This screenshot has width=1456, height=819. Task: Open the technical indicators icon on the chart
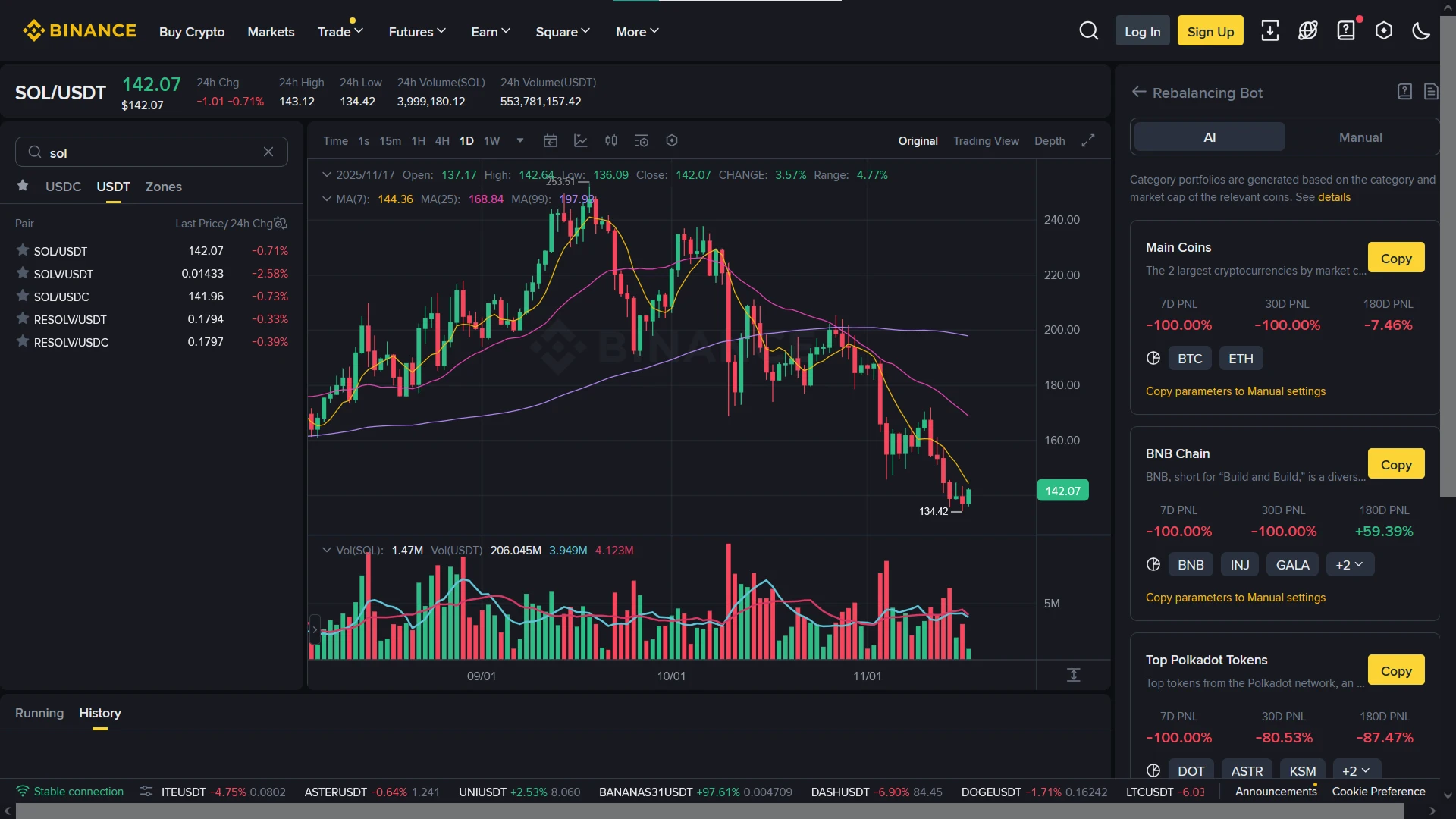[581, 140]
